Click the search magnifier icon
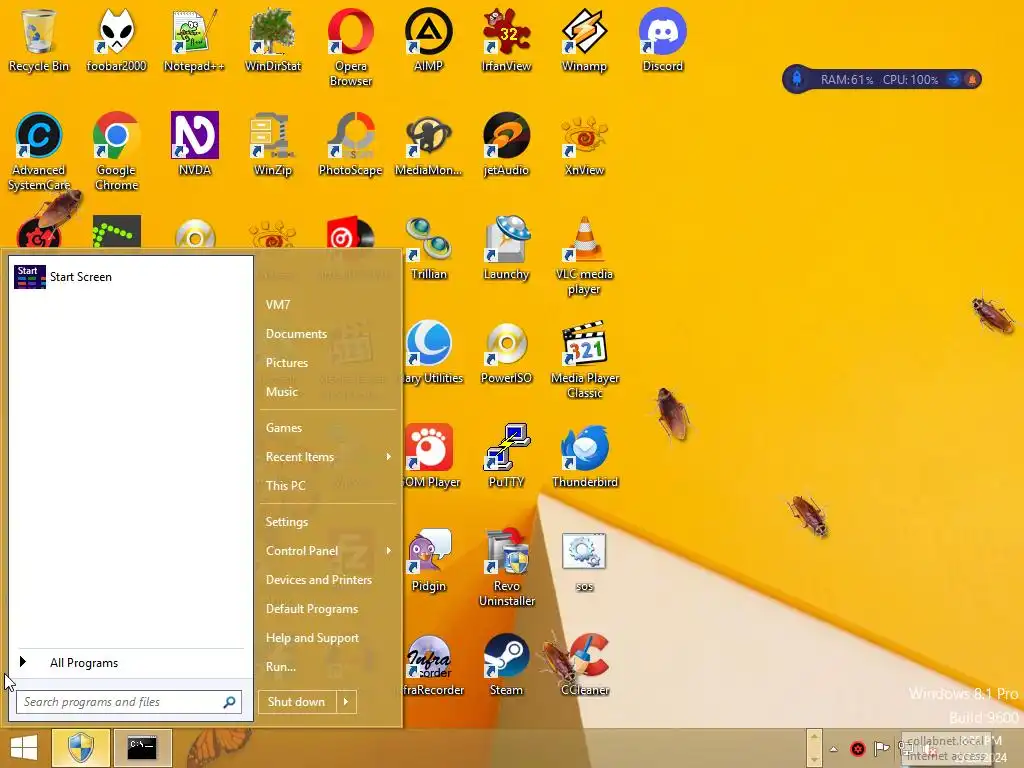This screenshot has height=768, width=1024. point(229,702)
